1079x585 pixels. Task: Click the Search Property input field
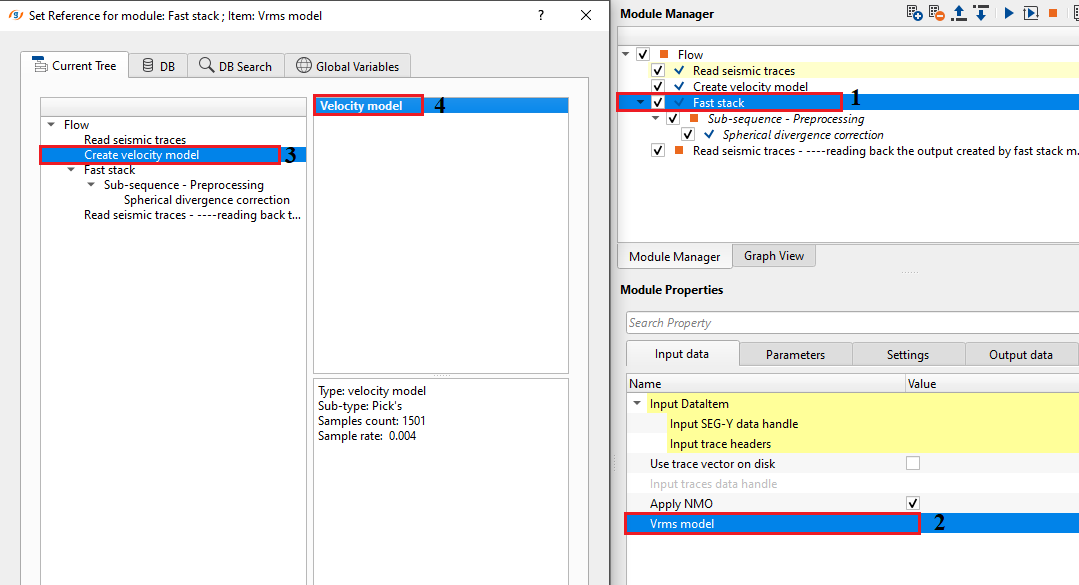[x=852, y=323]
